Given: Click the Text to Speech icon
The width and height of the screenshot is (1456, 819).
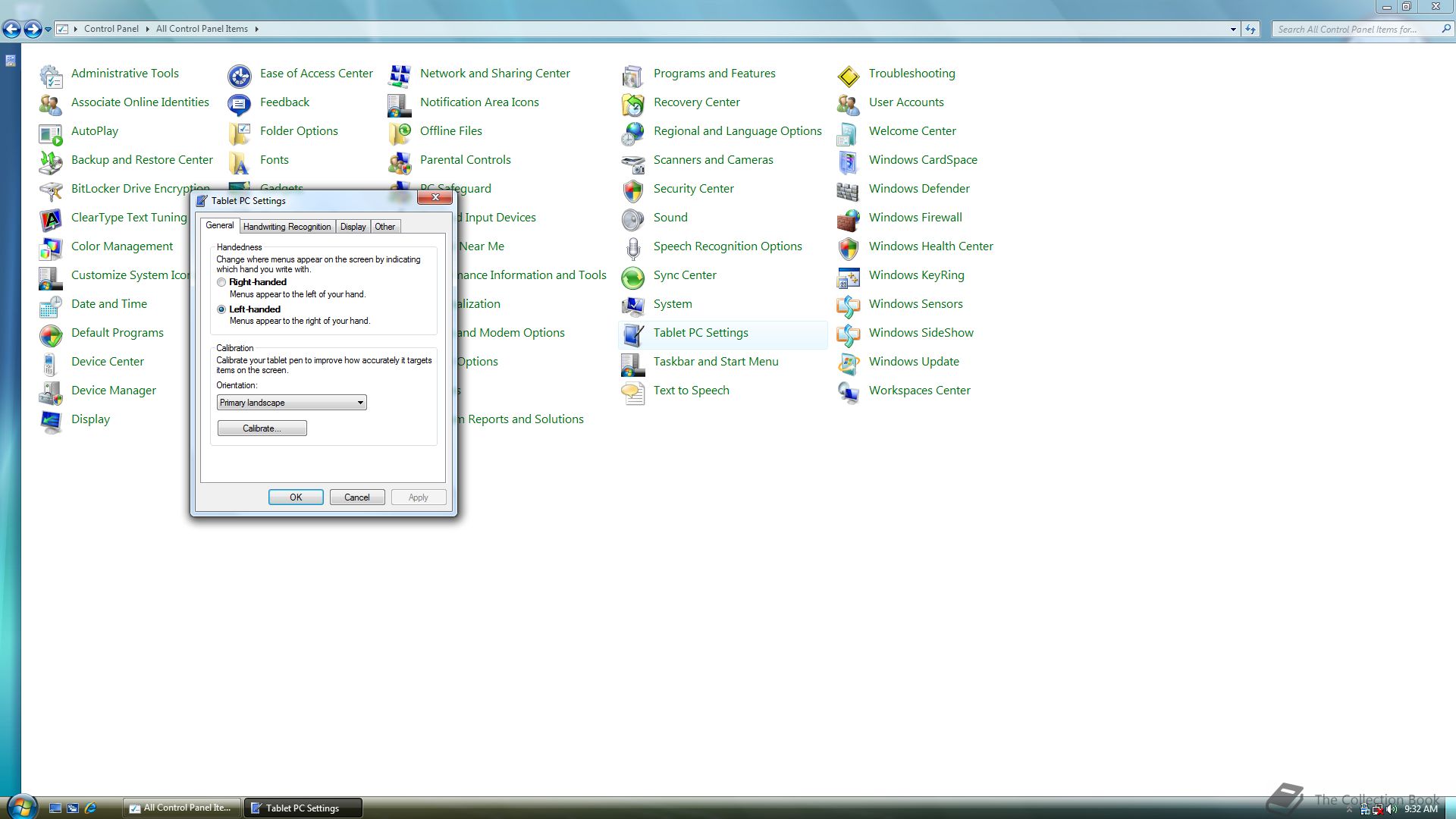Looking at the screenshot, I should pos(633,392).
